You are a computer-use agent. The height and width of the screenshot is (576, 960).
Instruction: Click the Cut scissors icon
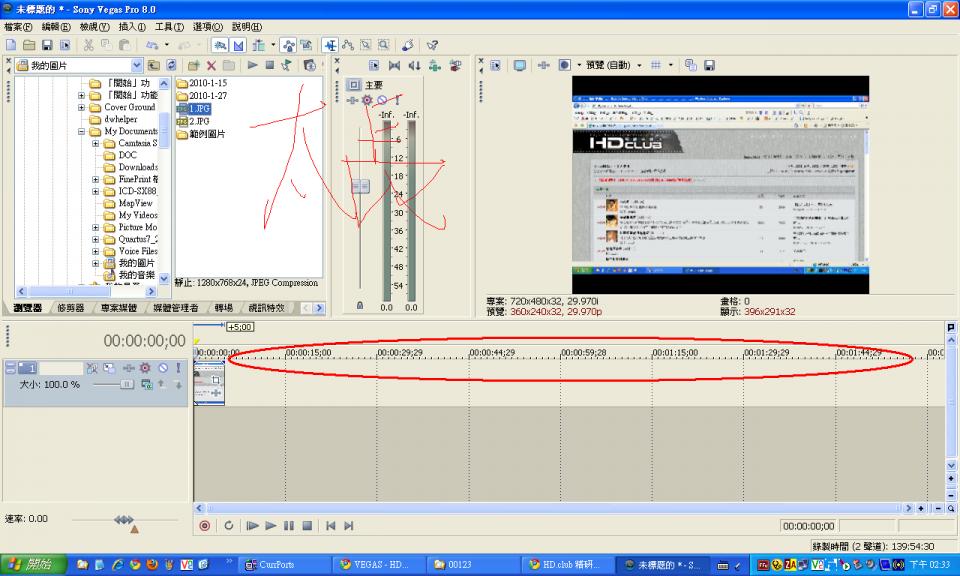[88, 45]
